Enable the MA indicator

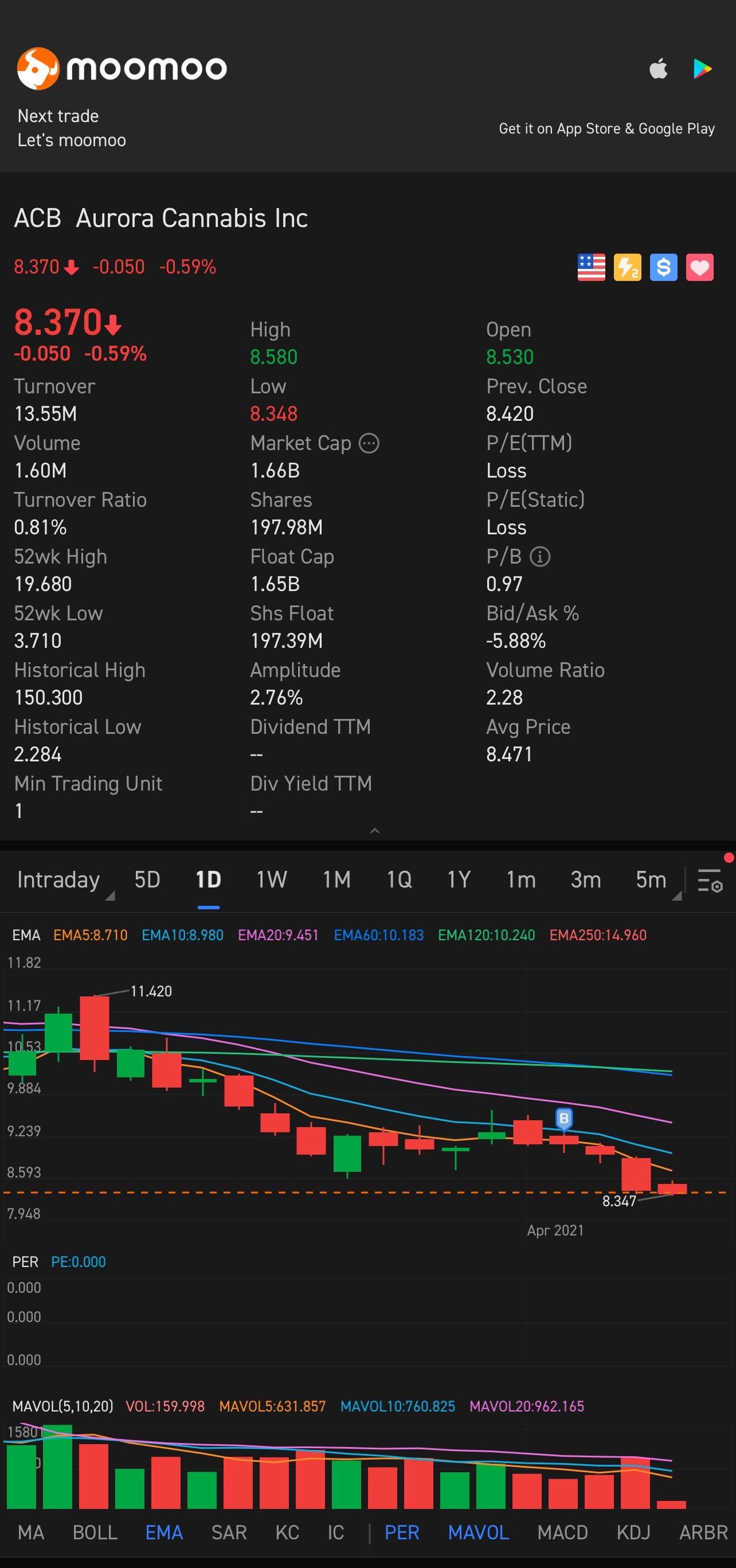coord(31,1532)
